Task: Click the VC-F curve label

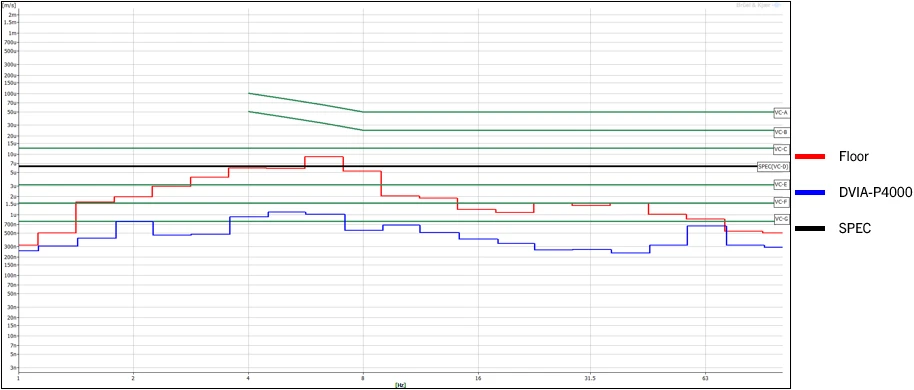Action: click(781, 202)
